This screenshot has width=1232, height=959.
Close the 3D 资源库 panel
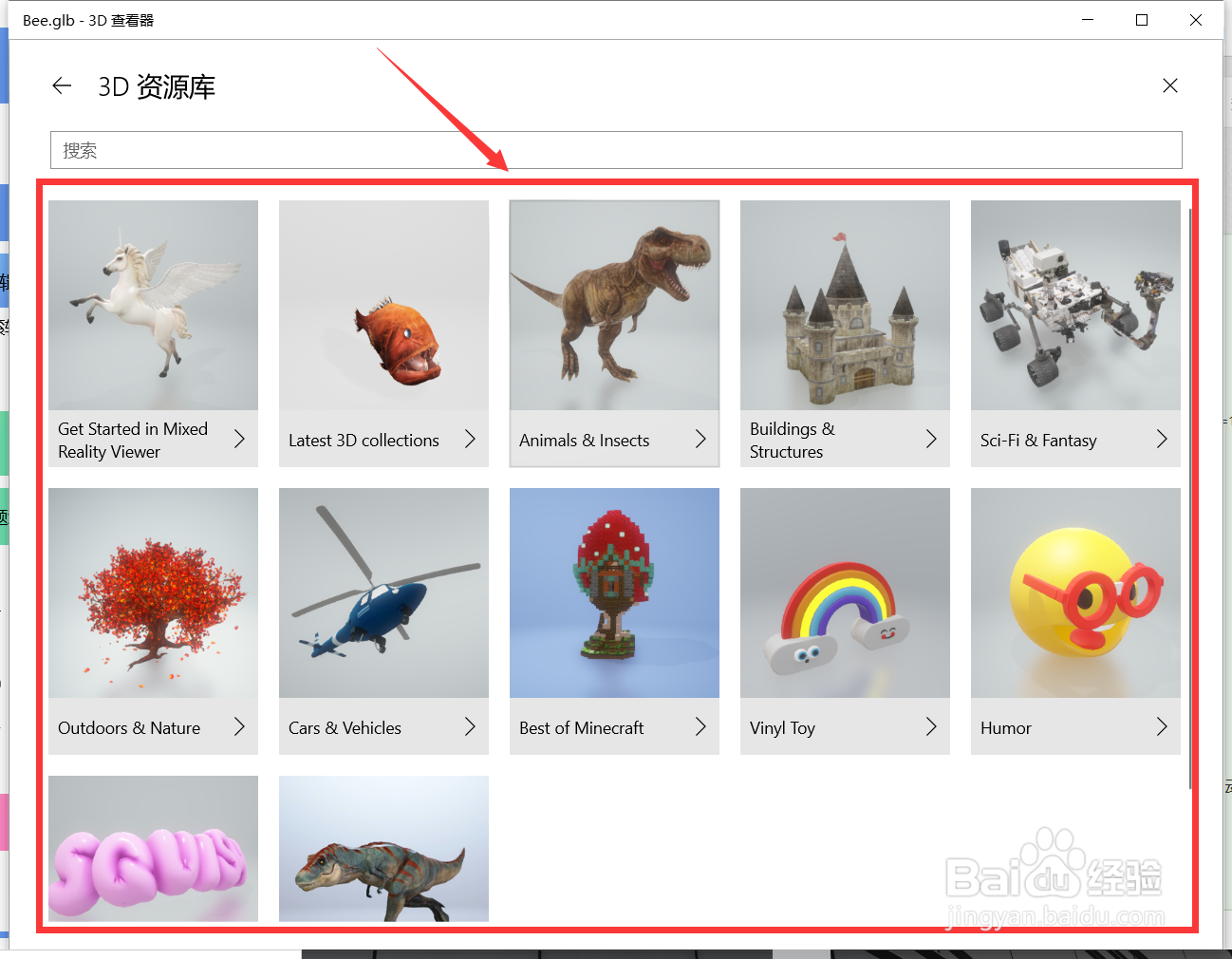tap(1170, 85)
